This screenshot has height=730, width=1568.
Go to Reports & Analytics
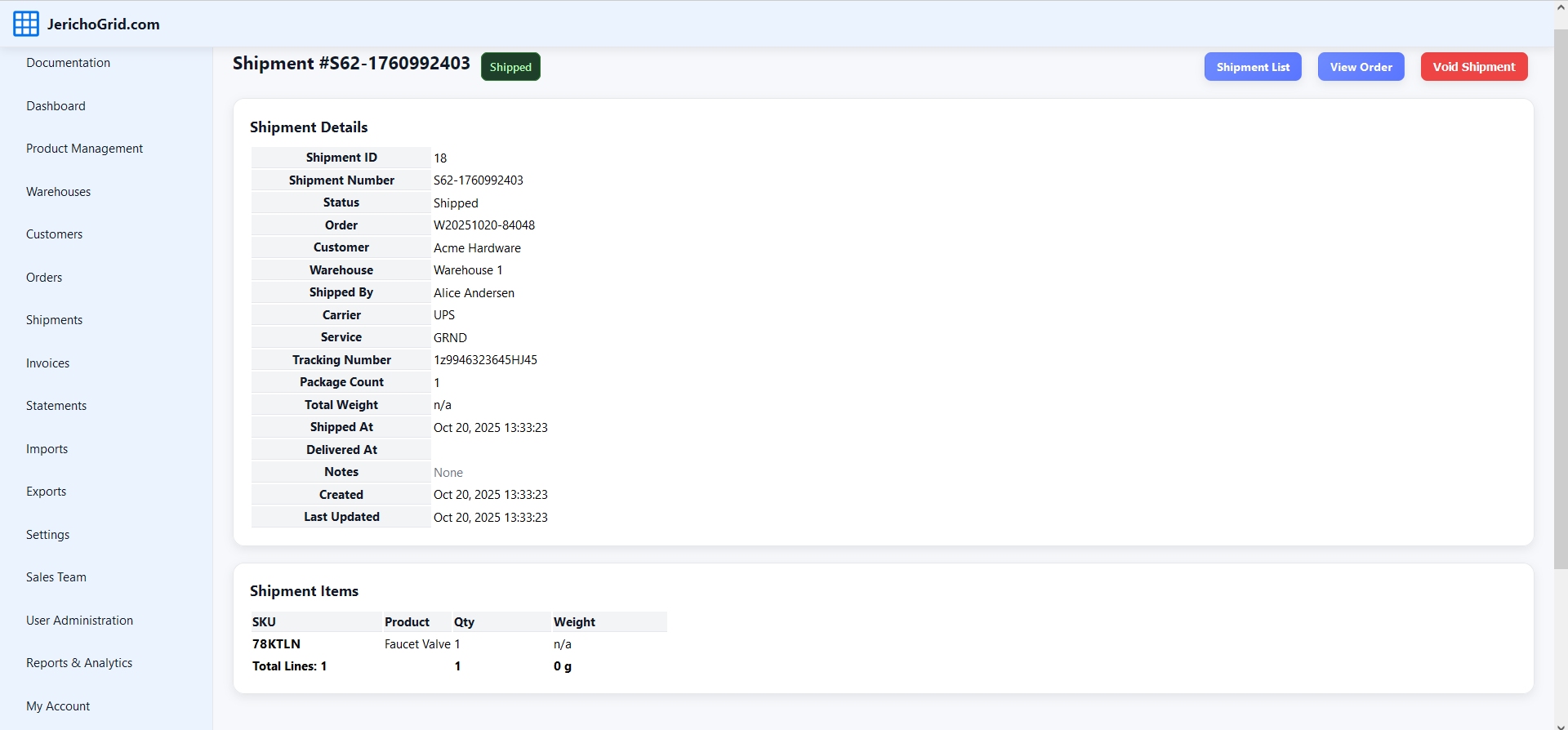pyautogui.click(x=79, y=663)
